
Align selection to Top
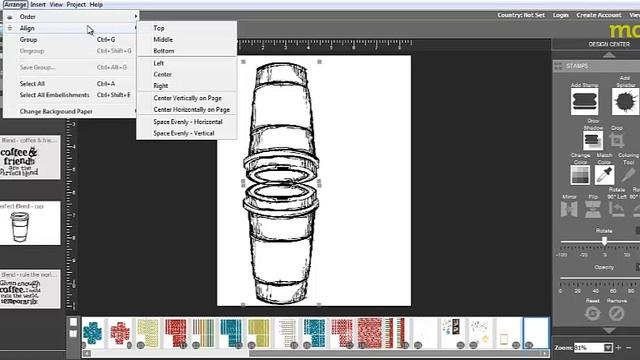click(187, 28)
